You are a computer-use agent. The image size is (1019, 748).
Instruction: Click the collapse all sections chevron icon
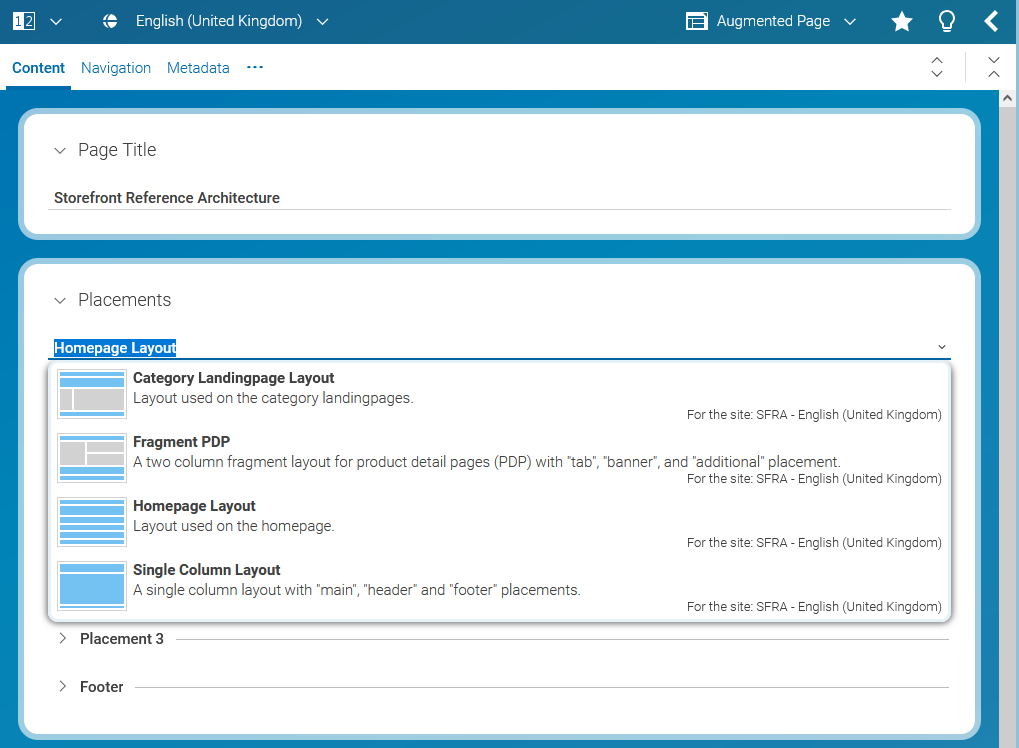tap(993, 67)
